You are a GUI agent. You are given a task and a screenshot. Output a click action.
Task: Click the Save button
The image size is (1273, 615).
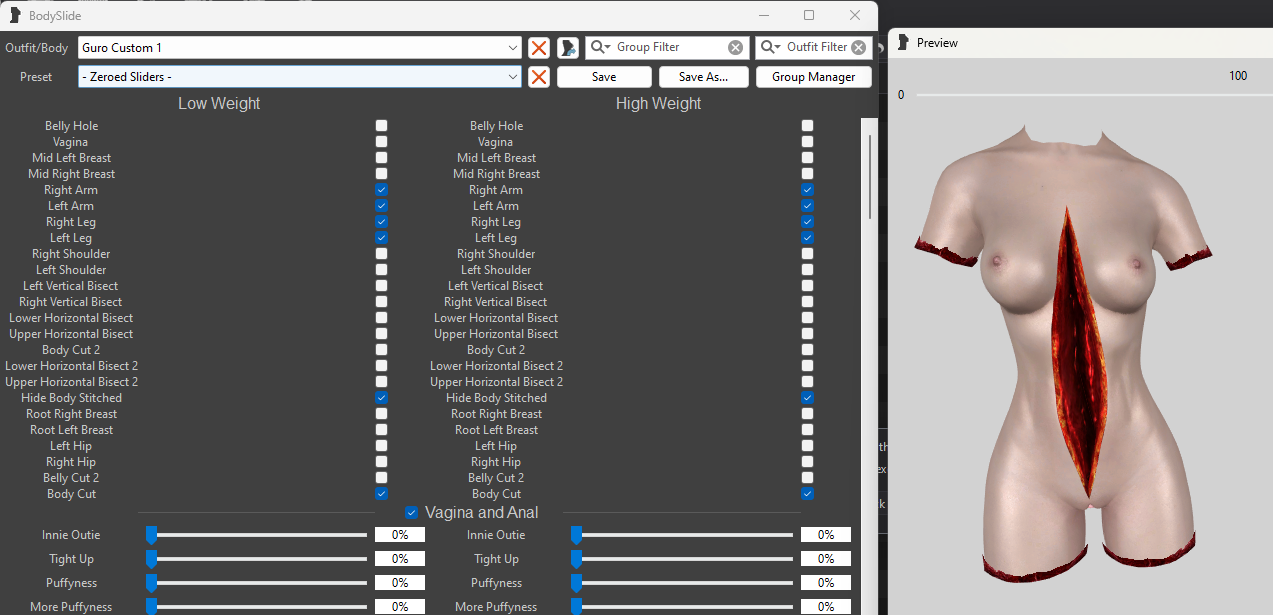point(604,77)
